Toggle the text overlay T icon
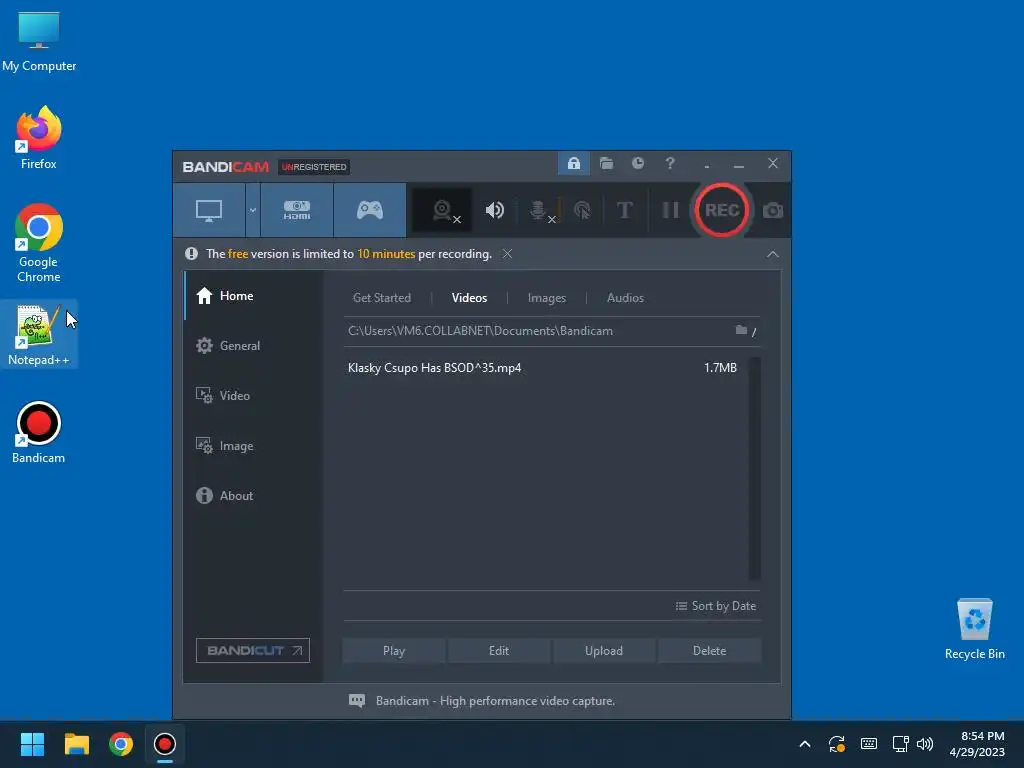The height and width of the screenshot is (768, 1024). pos(625,210)
